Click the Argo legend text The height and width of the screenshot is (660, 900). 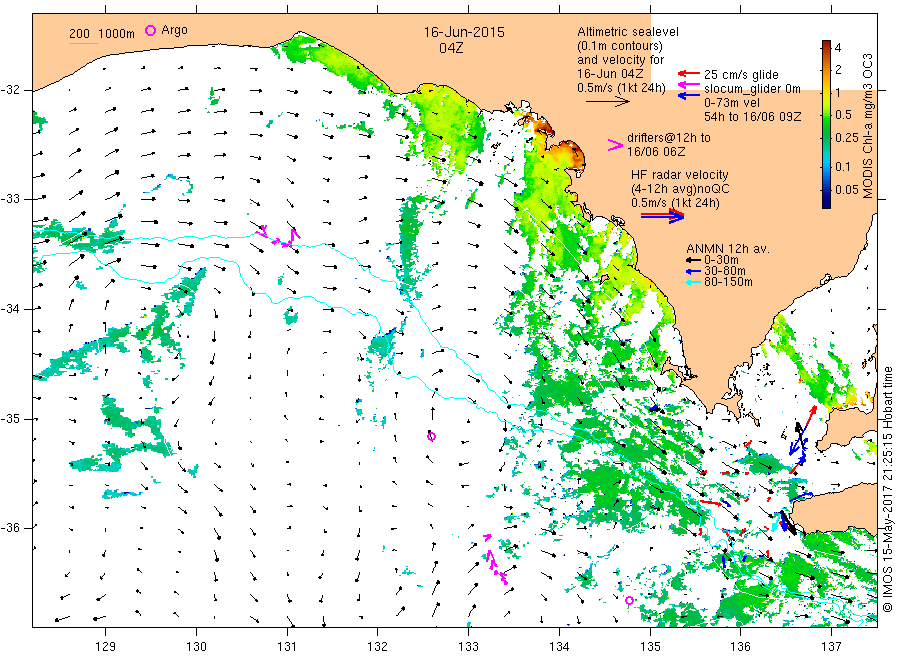[x=174, y=30]
